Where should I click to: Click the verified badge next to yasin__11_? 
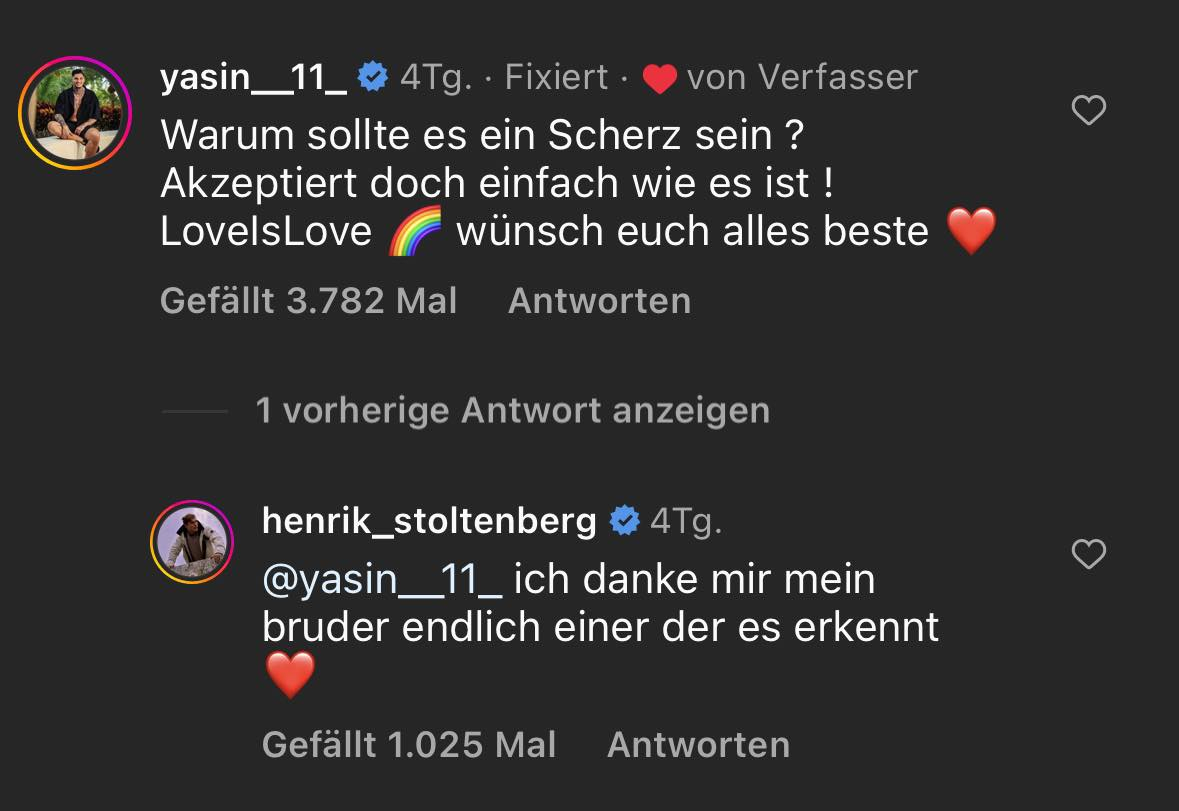373,77
